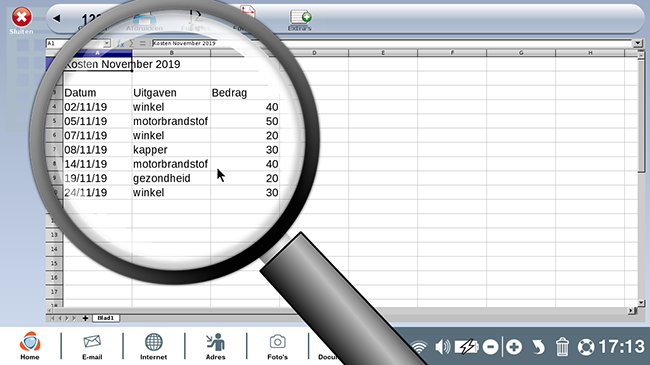
Task: Zoom out with the minus icon
Action: click(x=490, y=347)
